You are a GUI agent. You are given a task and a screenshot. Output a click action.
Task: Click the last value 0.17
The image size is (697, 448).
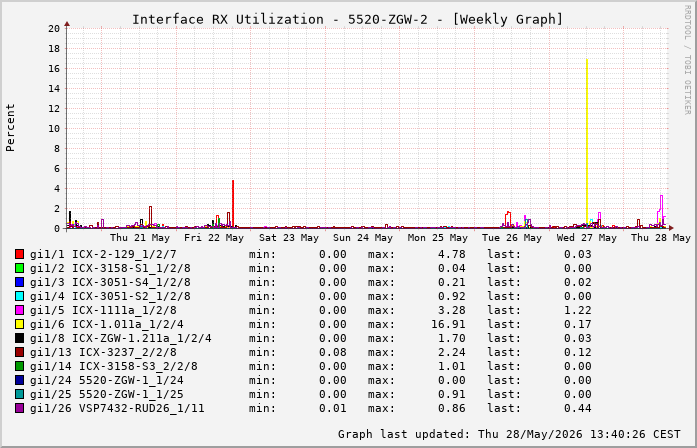578,324
